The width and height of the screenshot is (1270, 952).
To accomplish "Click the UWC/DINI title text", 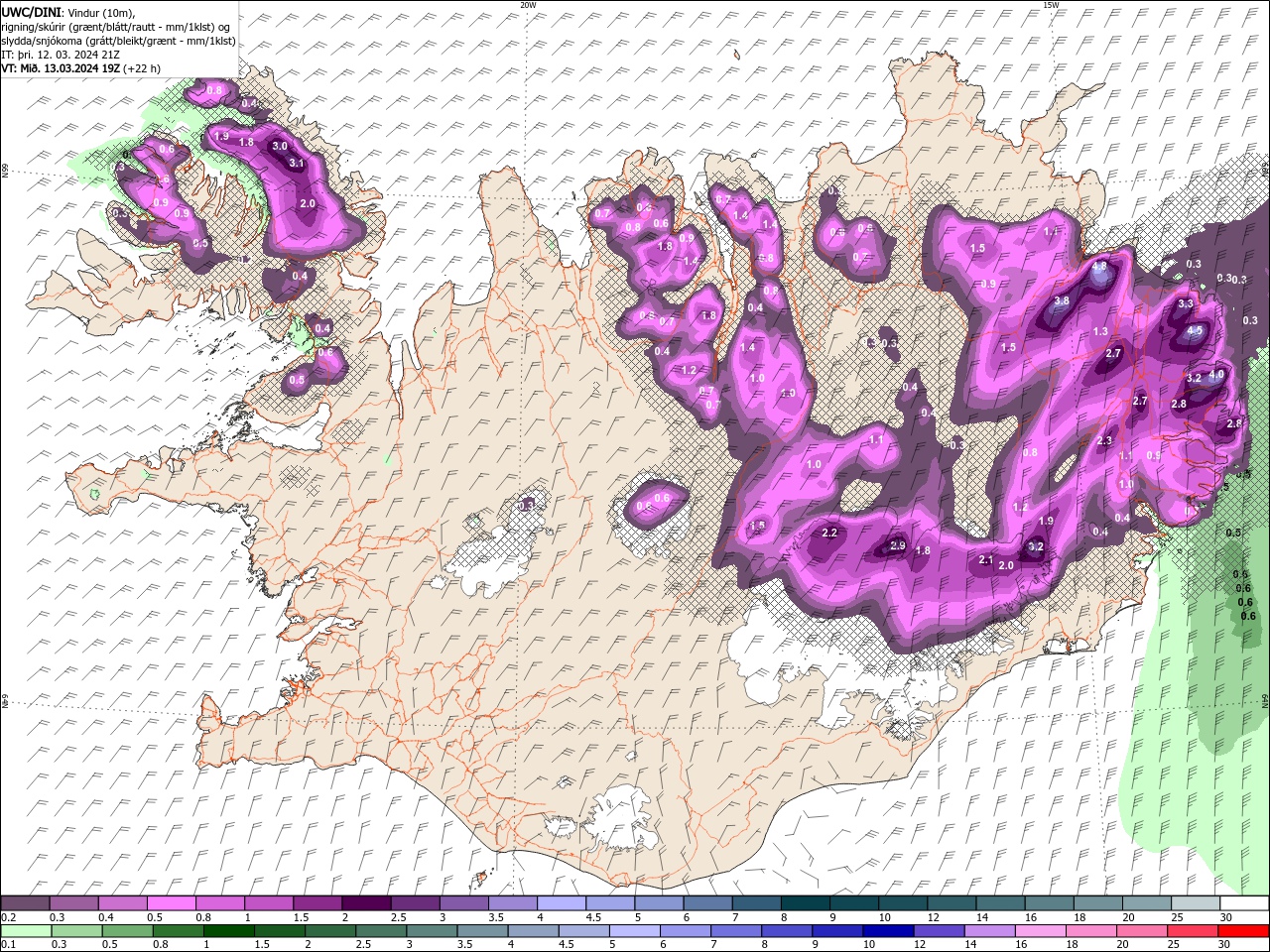I will tap(31, 11).
